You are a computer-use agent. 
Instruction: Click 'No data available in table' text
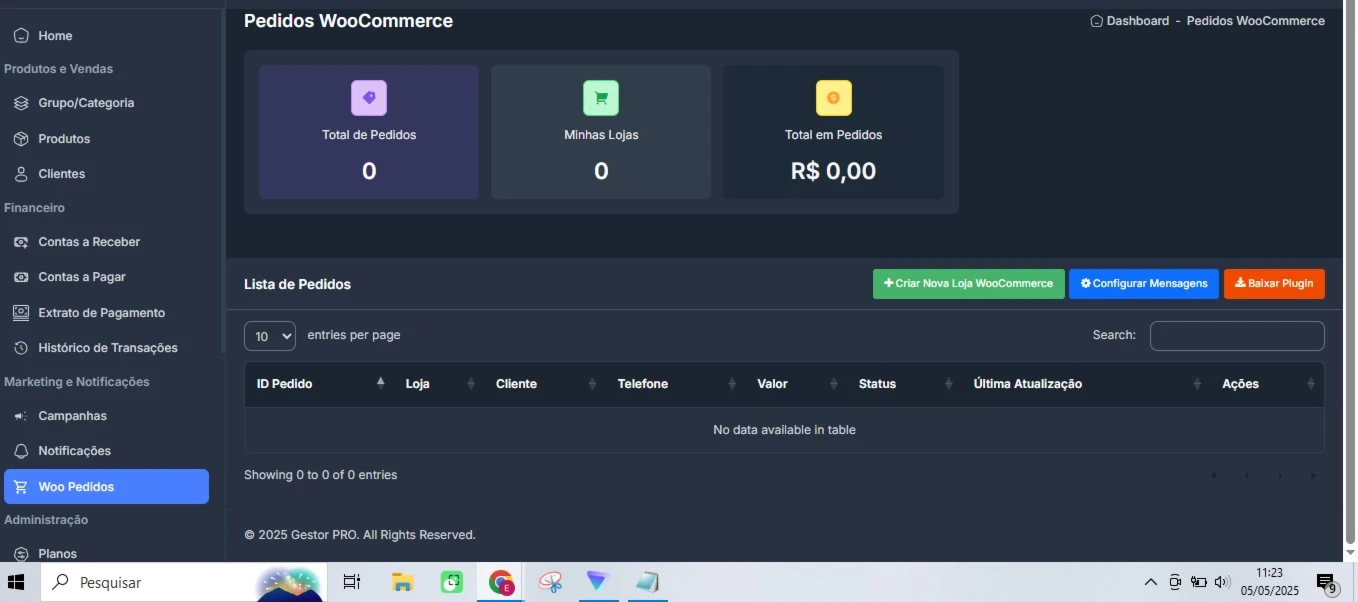coord(784,430)
